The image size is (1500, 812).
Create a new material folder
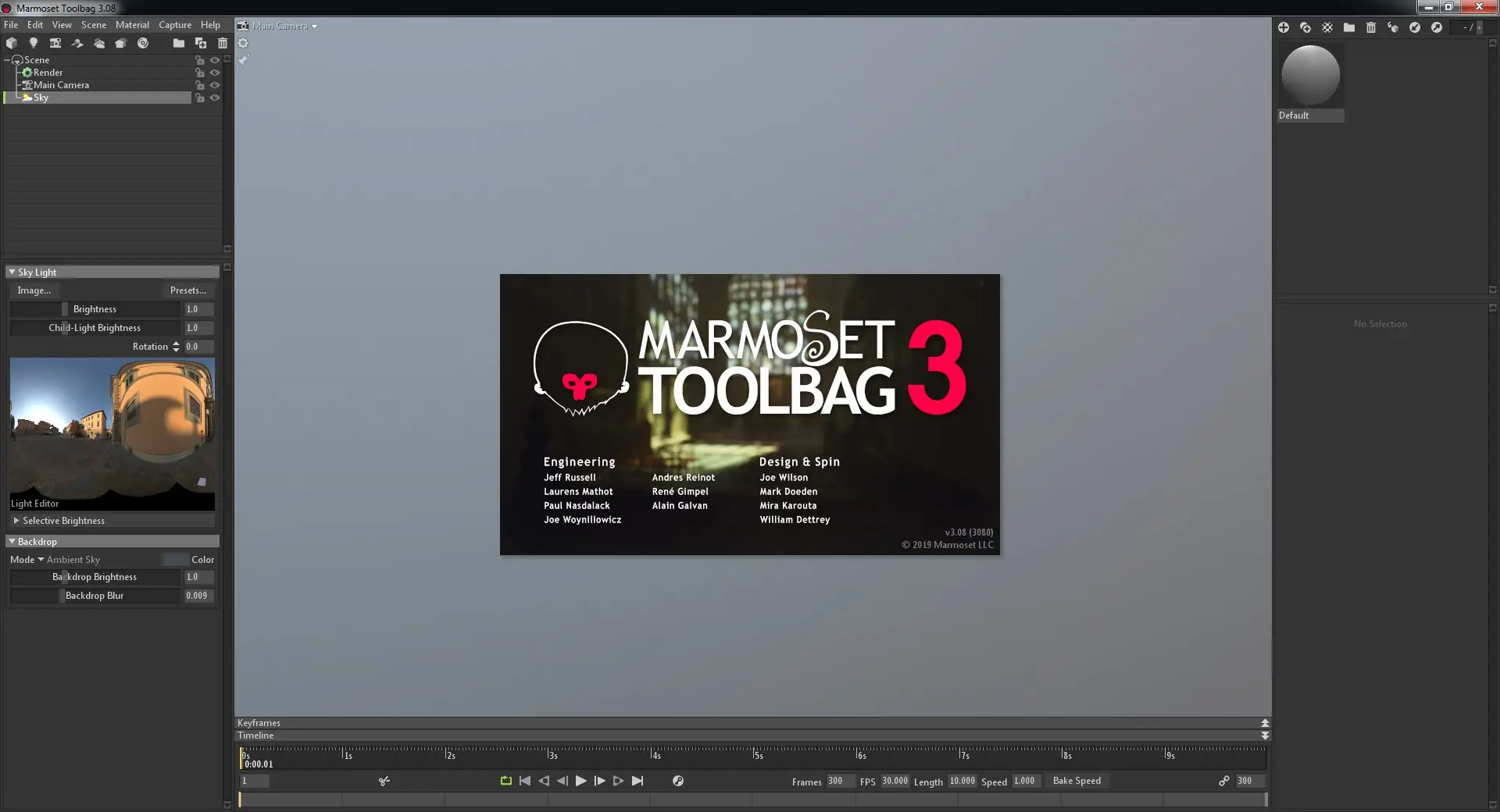(x=1349, y=27)
